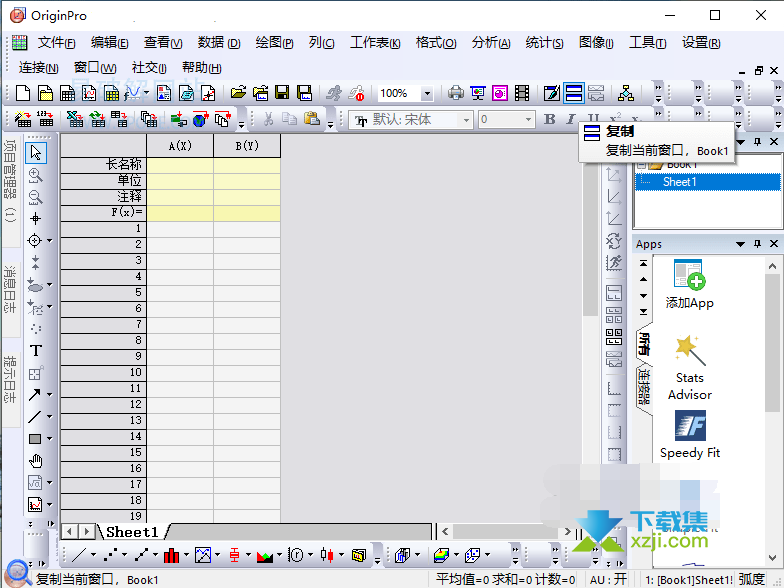Click the 弧度 status bar entry
Viewport: 784px width, 588px height.
(x=752, y=580)
